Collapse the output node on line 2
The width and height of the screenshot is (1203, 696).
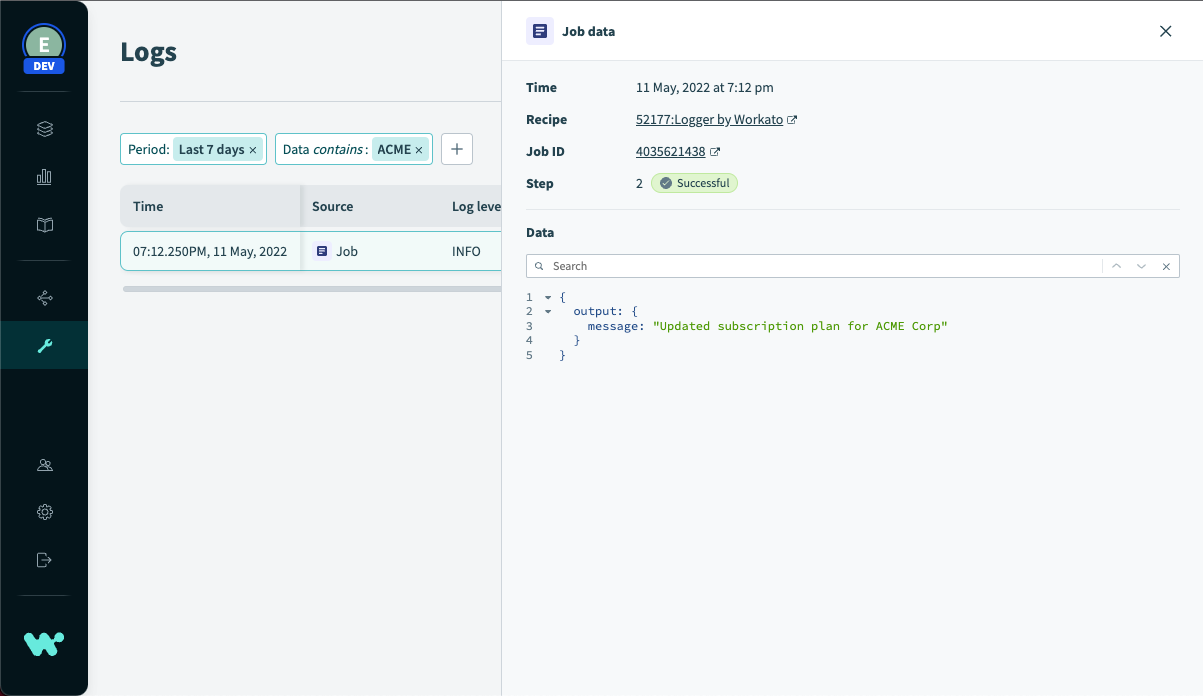click(x=548, y=312)
